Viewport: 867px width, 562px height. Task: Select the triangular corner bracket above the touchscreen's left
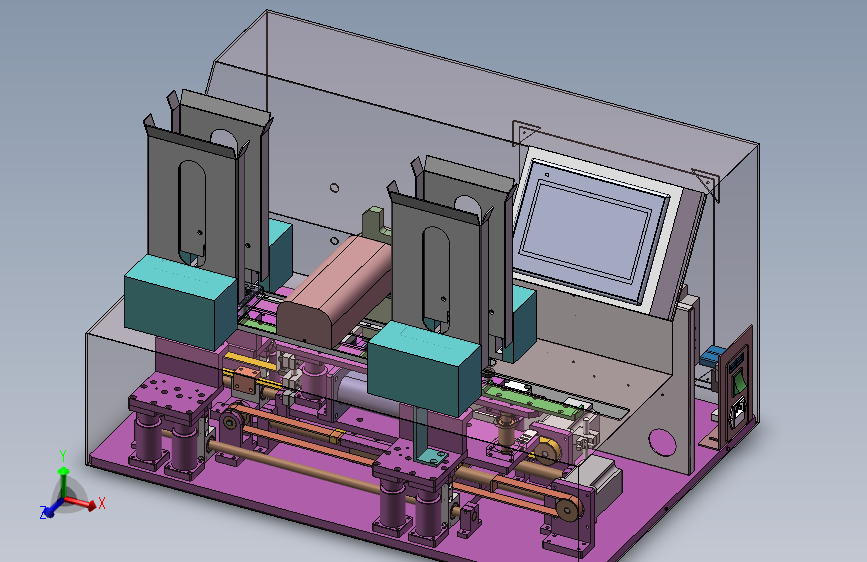525,133
